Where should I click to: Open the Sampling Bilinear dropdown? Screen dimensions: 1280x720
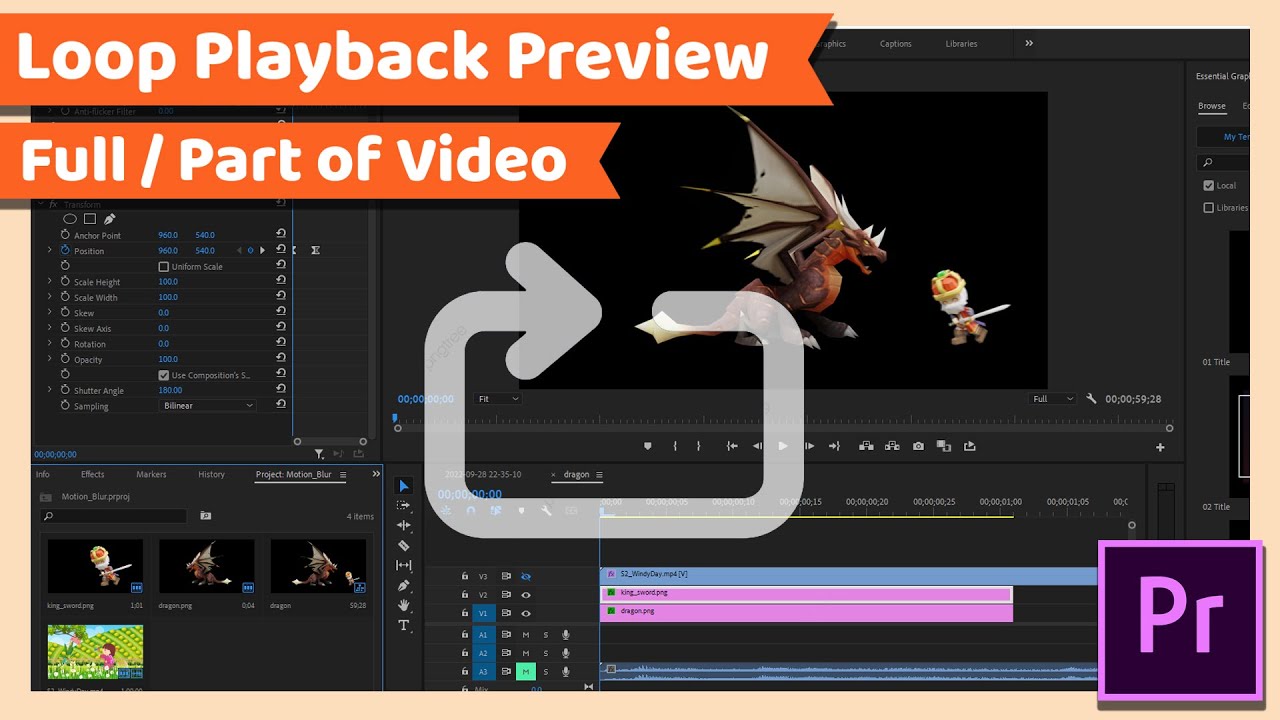(208, 405)
